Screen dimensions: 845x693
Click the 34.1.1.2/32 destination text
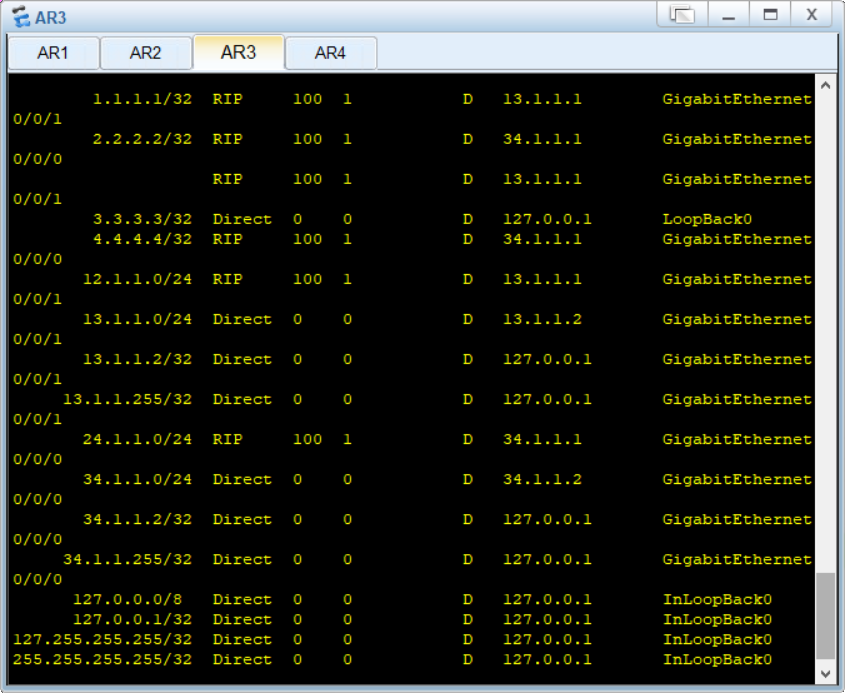(x=137, y=519)
